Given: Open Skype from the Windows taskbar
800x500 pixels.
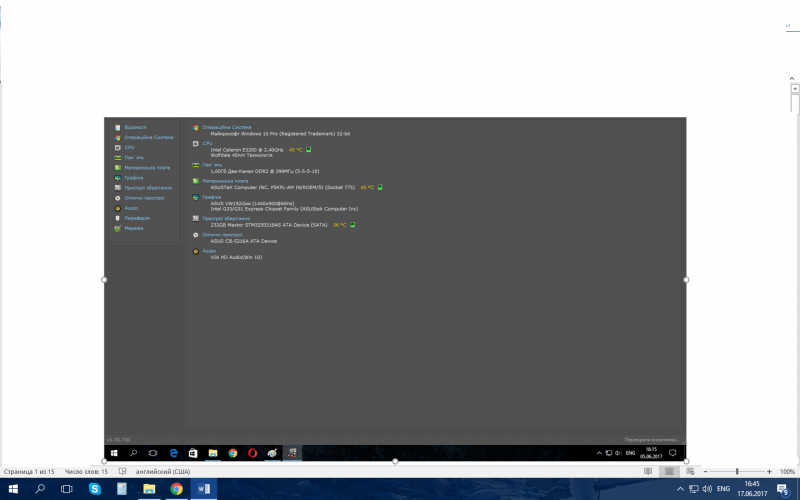Looking at the screenshot, I should [94, 489].
